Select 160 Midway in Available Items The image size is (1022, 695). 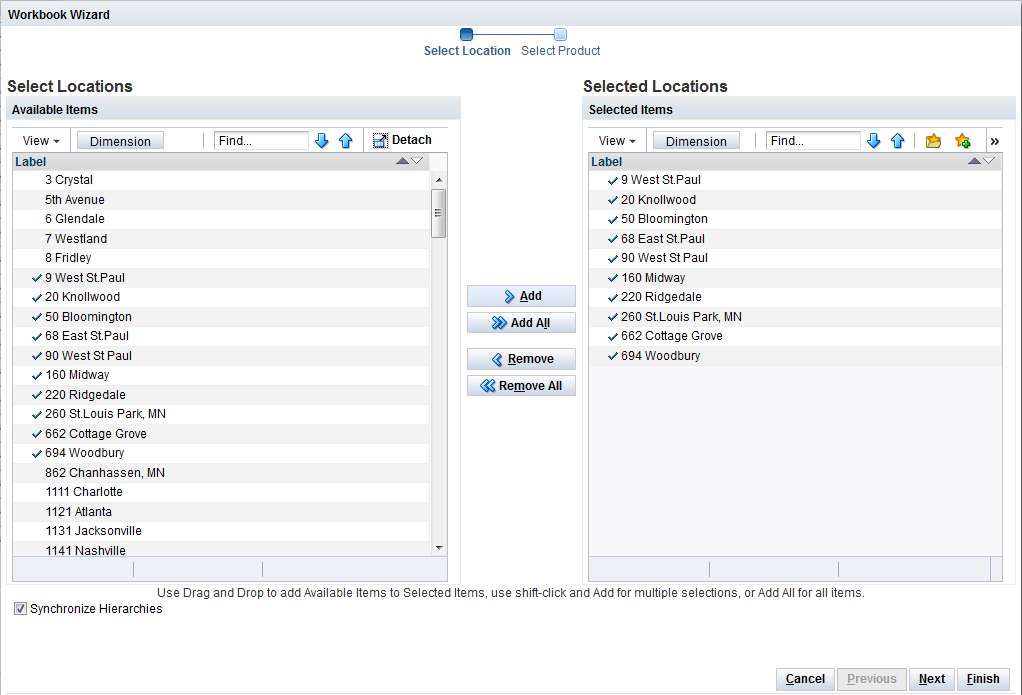[x=221, y=375]
